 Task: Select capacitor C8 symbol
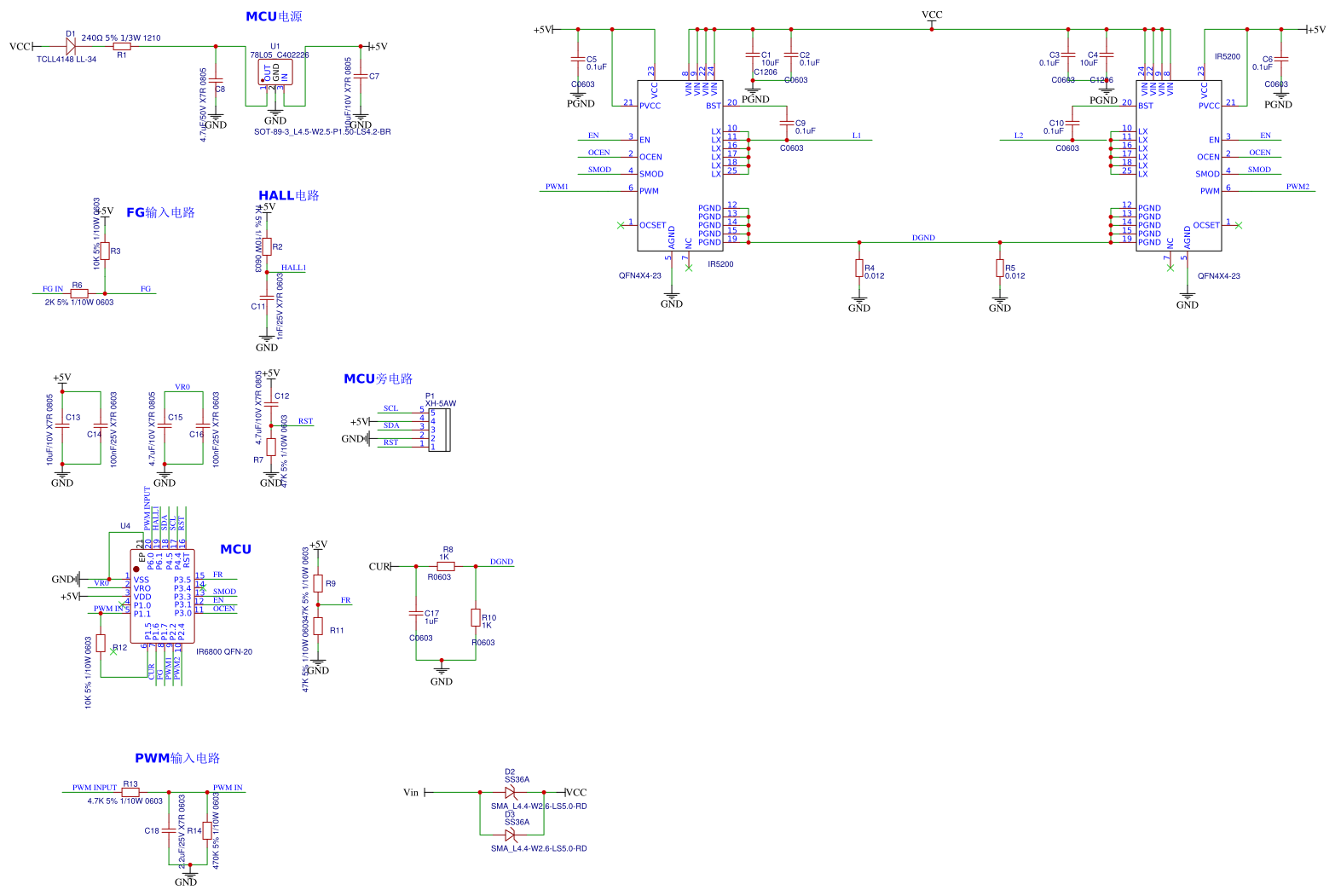coord(216,80)
